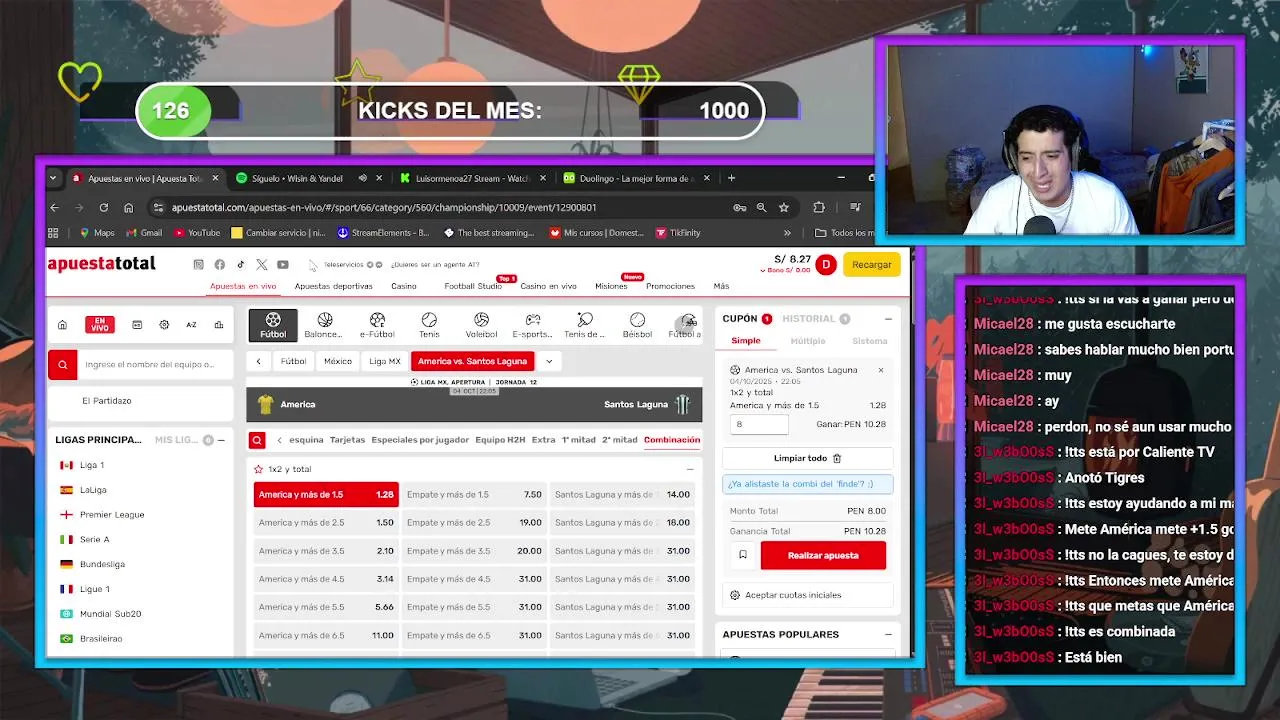Click Limpiar todo button
The image size is (1280, 720).
(x=807, y=458)
